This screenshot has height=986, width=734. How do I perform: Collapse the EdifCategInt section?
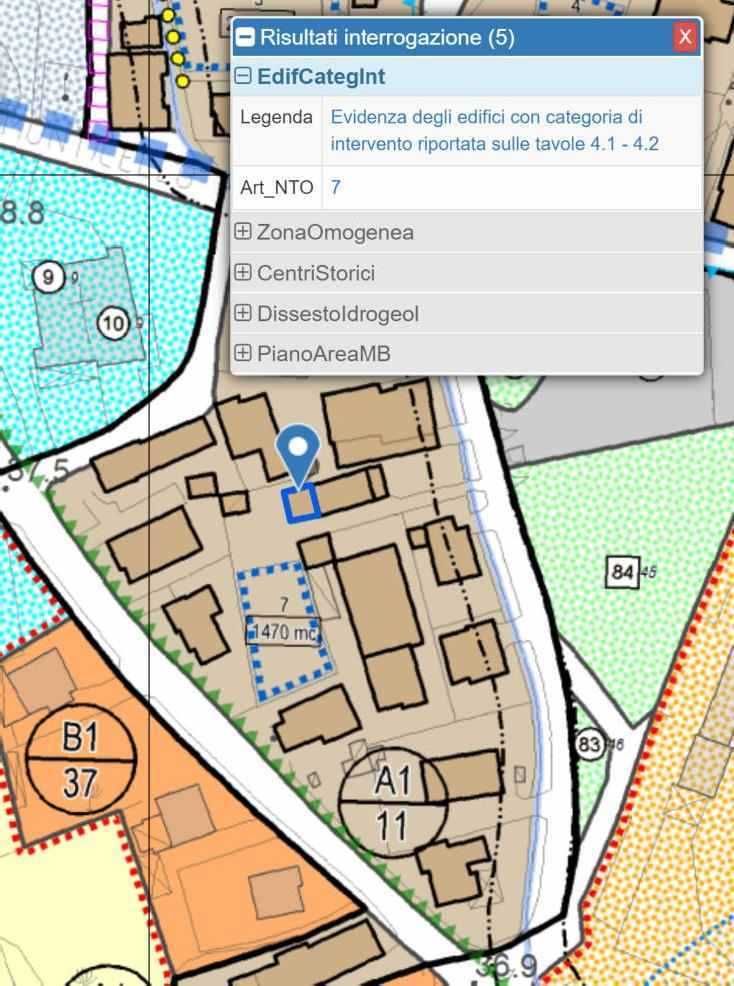(243, 76)
